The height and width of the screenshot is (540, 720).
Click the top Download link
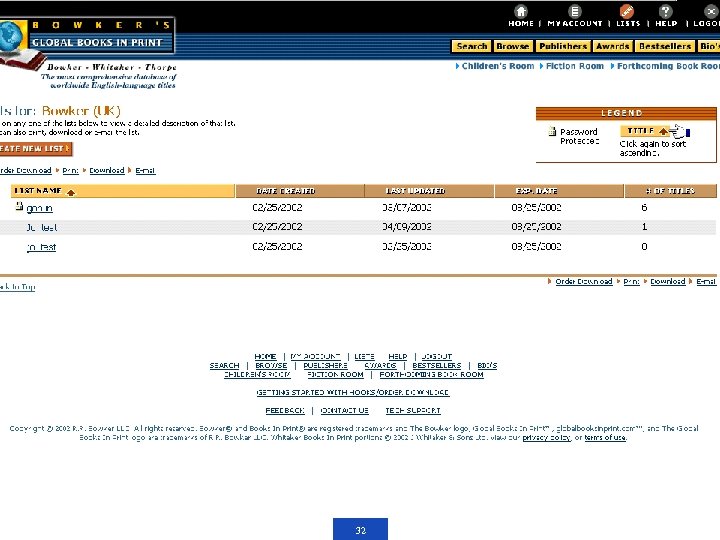[107, 170]
